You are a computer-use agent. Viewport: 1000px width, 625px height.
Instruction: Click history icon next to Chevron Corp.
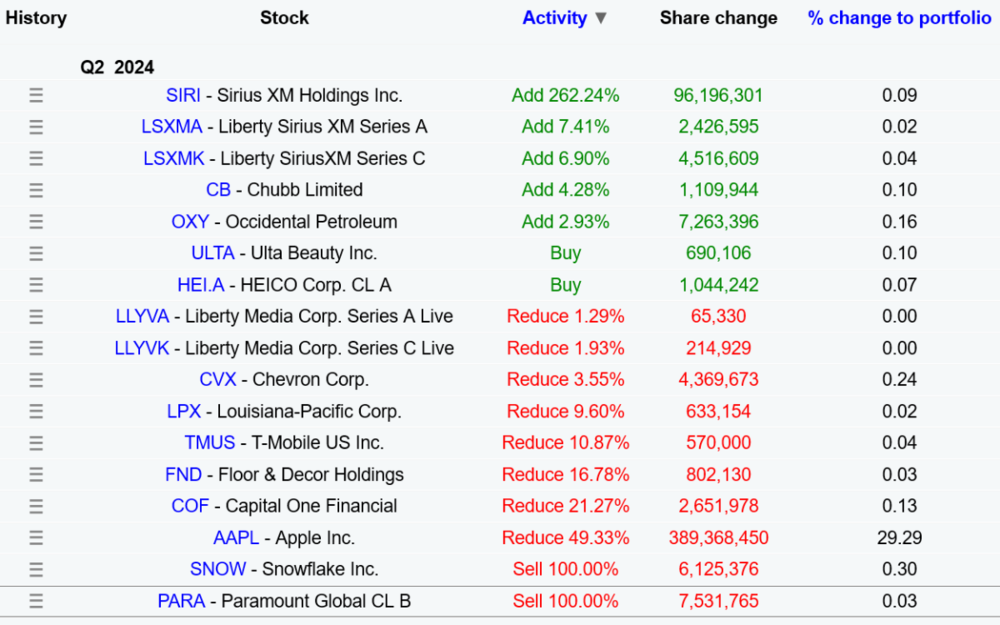pos(36,380)
